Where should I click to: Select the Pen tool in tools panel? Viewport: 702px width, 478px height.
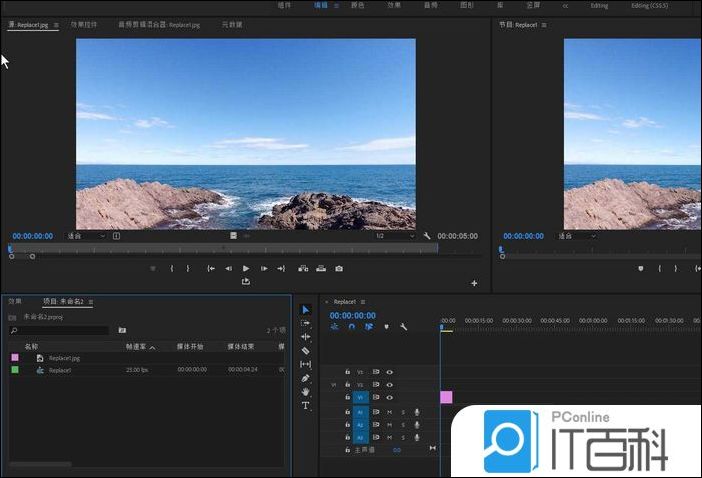[306, 378]
